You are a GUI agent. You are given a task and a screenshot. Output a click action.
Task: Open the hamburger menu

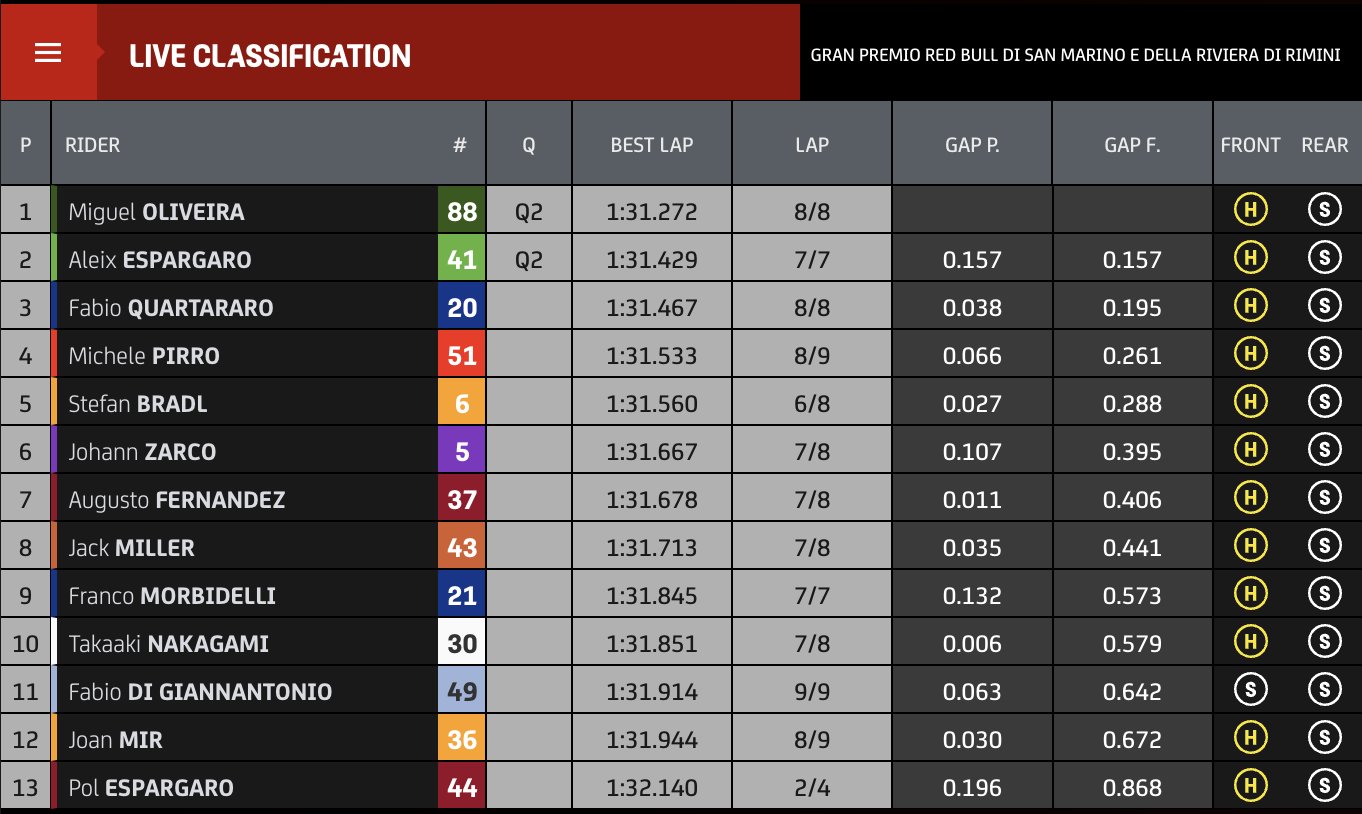coord(48,53)
